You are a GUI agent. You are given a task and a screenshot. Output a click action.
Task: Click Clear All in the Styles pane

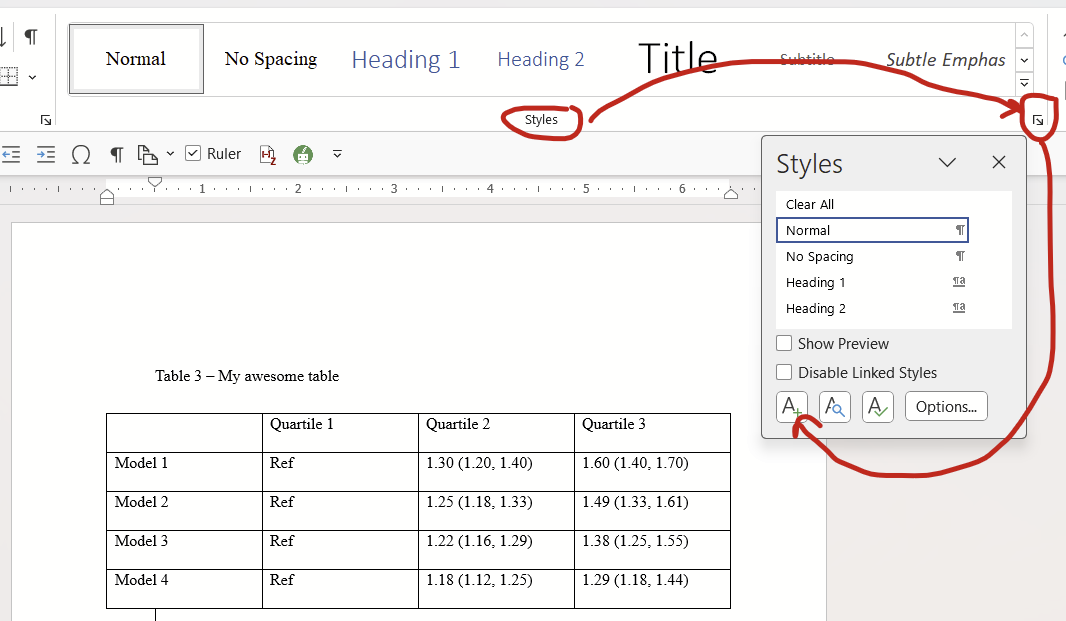(x=810, y=204)
